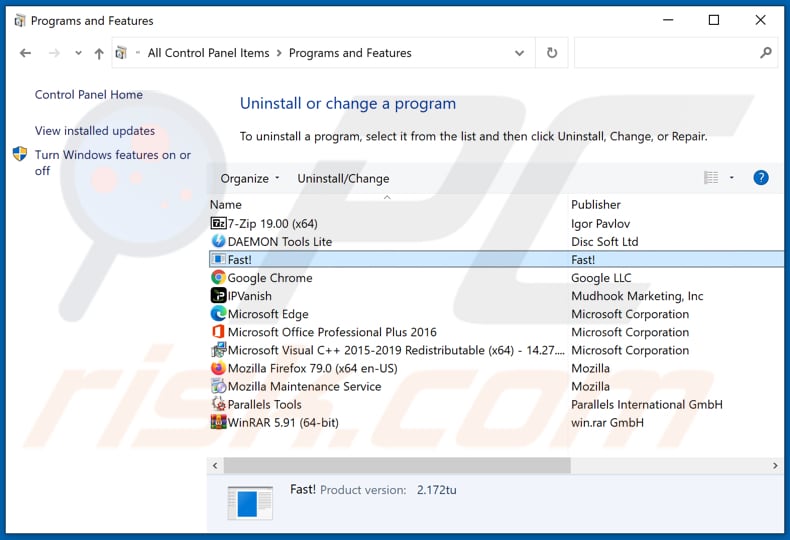This screenshot has width=790, height=540.
Task: Click the Control Panel search box
Action: pos(665,53)
